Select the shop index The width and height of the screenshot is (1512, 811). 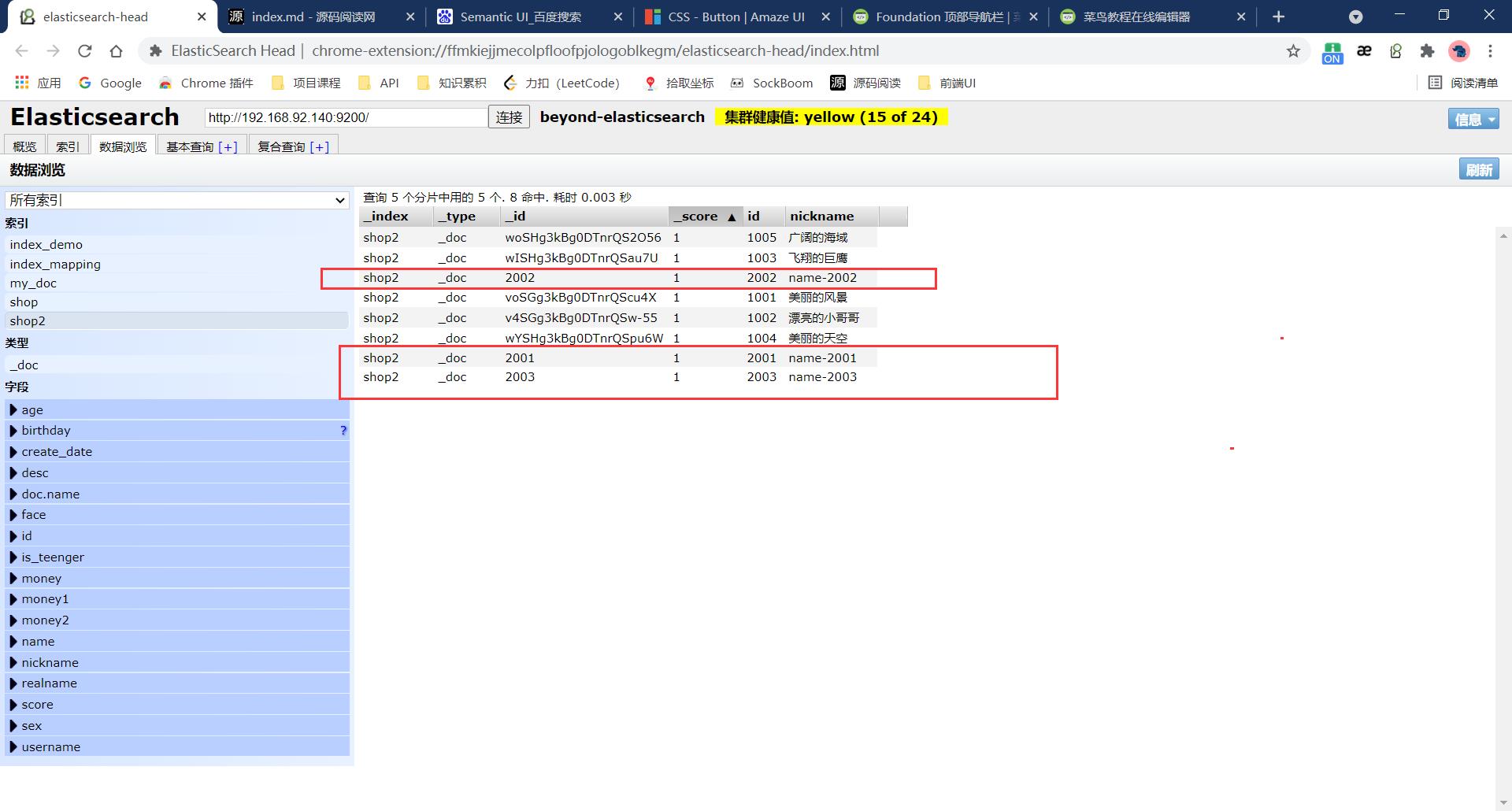pyautogui.click(x=176, y=302)
